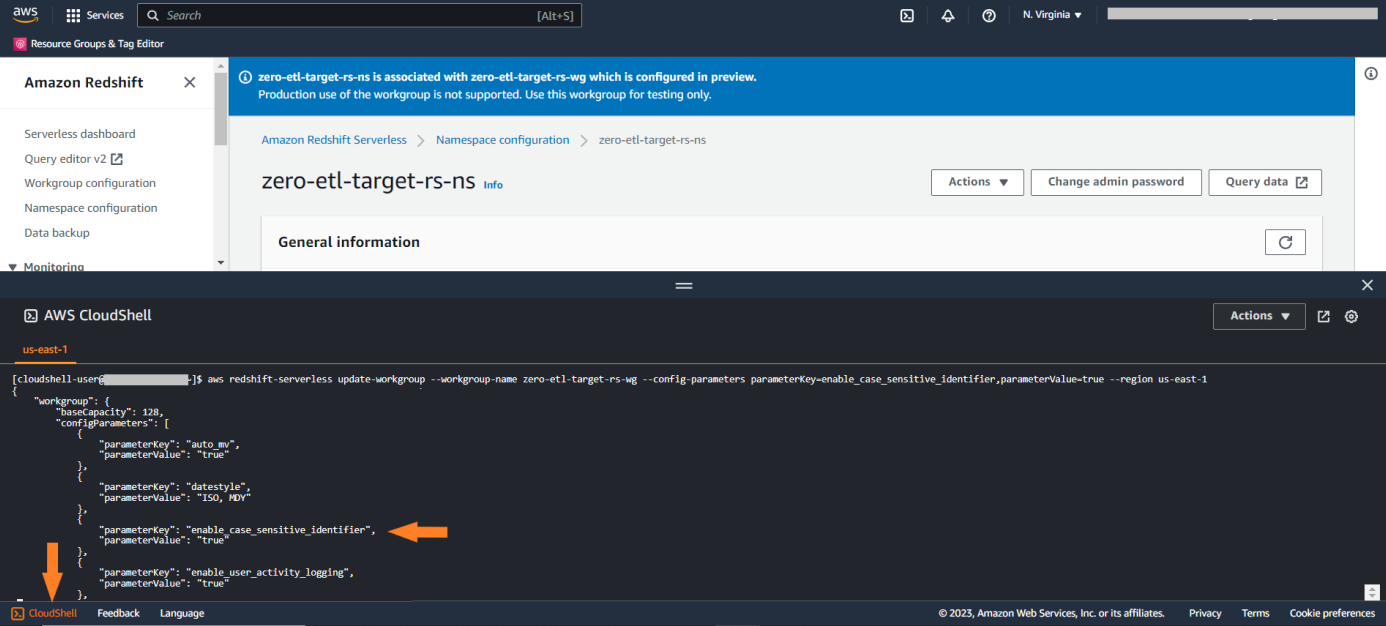Click "enable_case_sensitive_identifier" in terminal output
Image resolution: width=1386 pixels, height=626 pixels.
pos(281,530)
